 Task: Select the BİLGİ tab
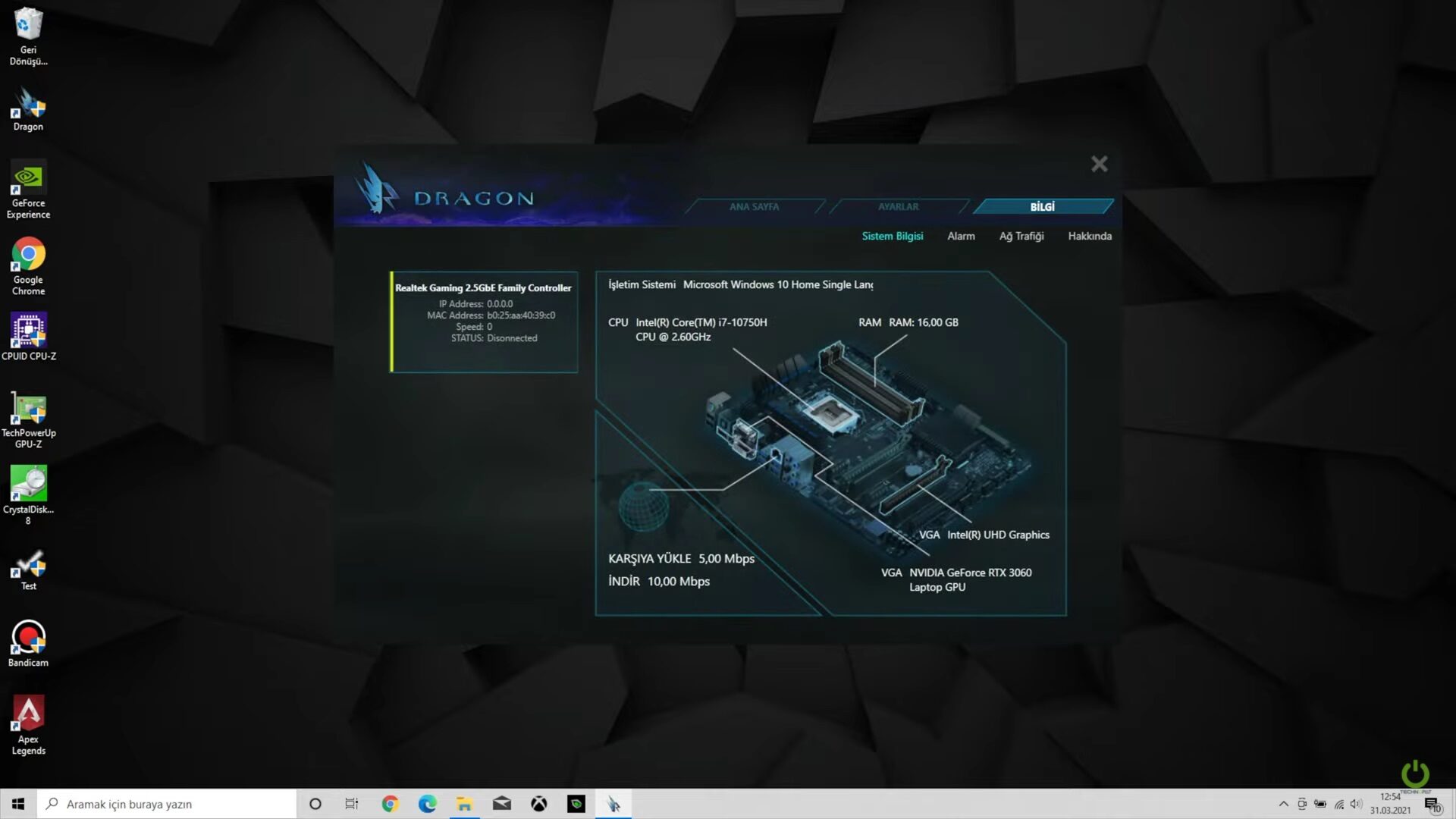[x=1042, y=206]
